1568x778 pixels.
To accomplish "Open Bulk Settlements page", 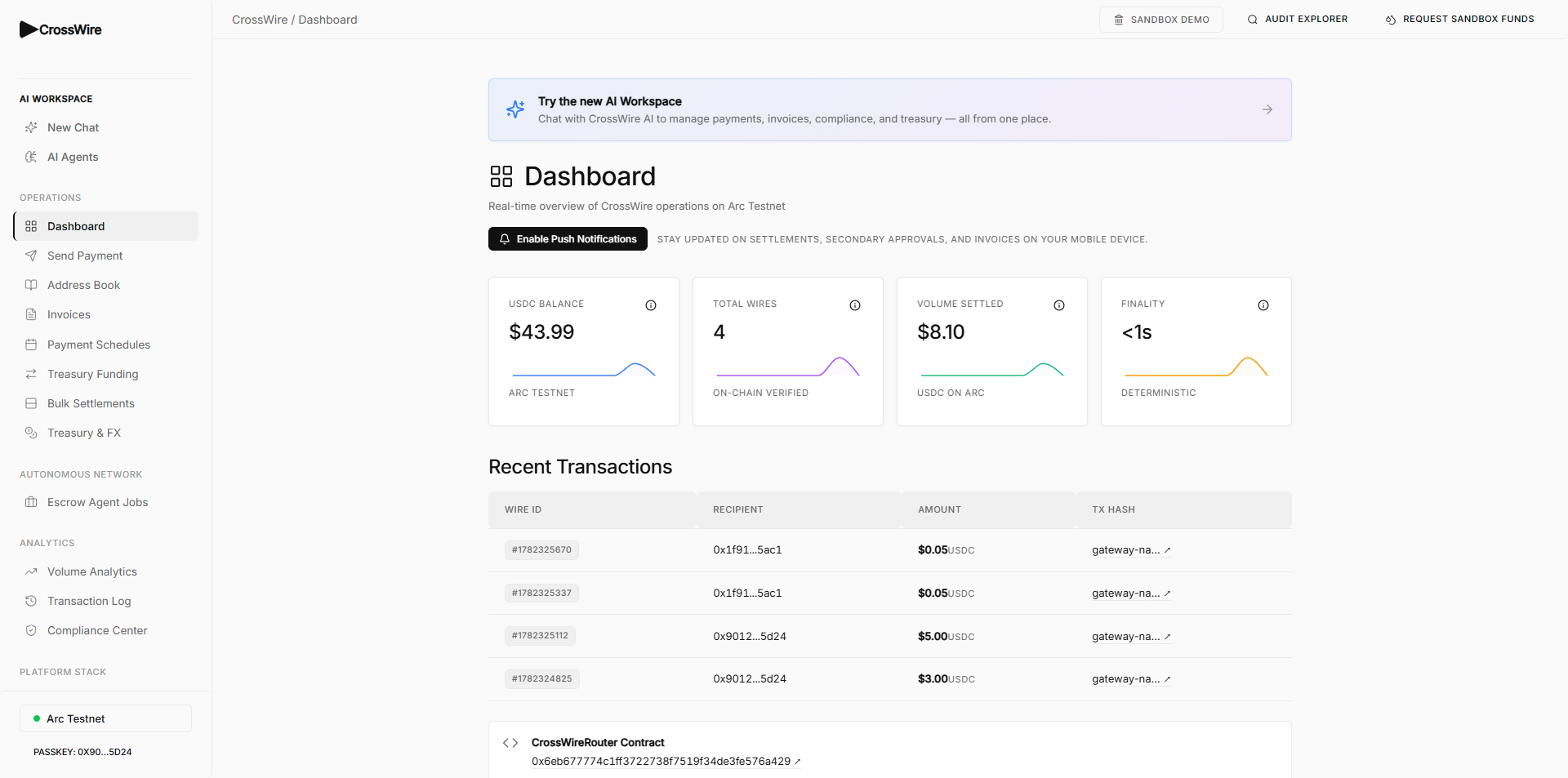I will (x=105, y=403).
